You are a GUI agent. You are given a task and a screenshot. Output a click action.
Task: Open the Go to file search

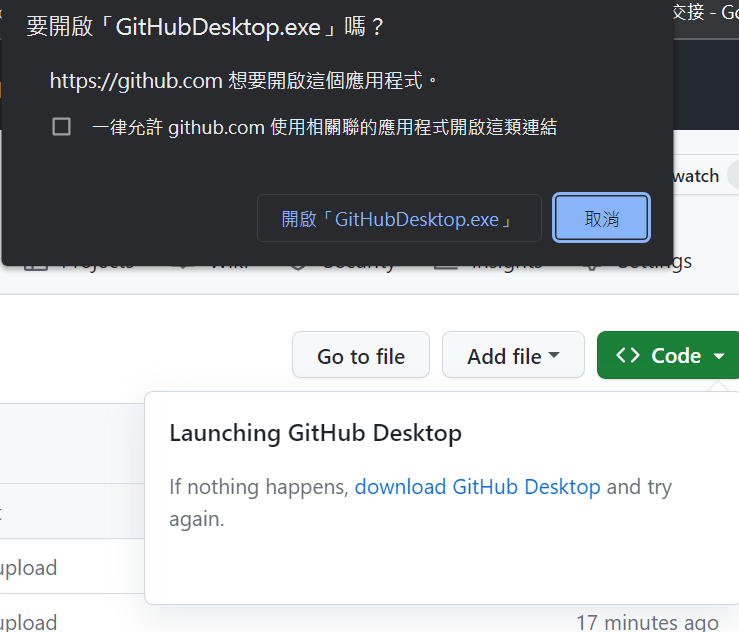pos(361,355)
